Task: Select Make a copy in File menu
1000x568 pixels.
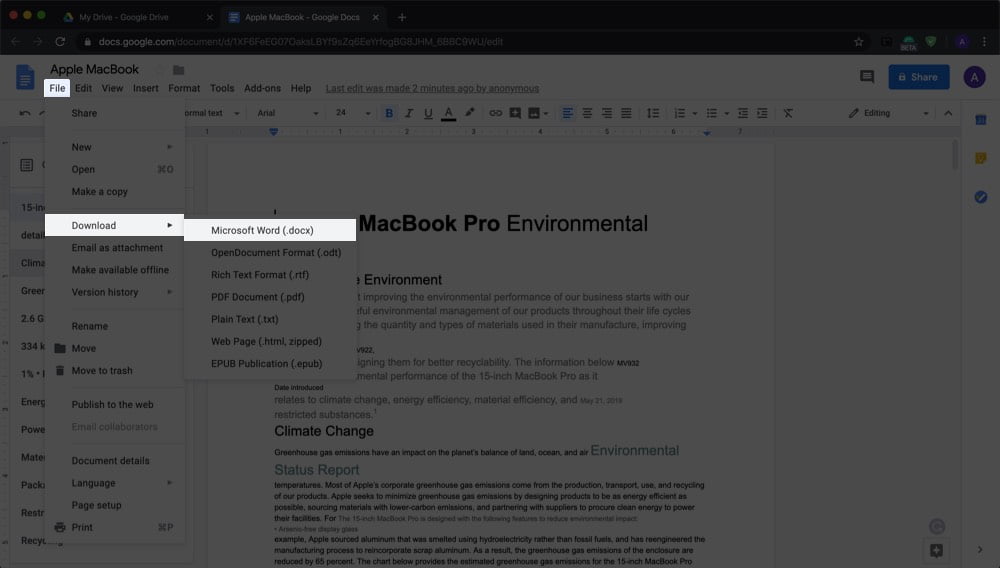Action: click(115, 191)
